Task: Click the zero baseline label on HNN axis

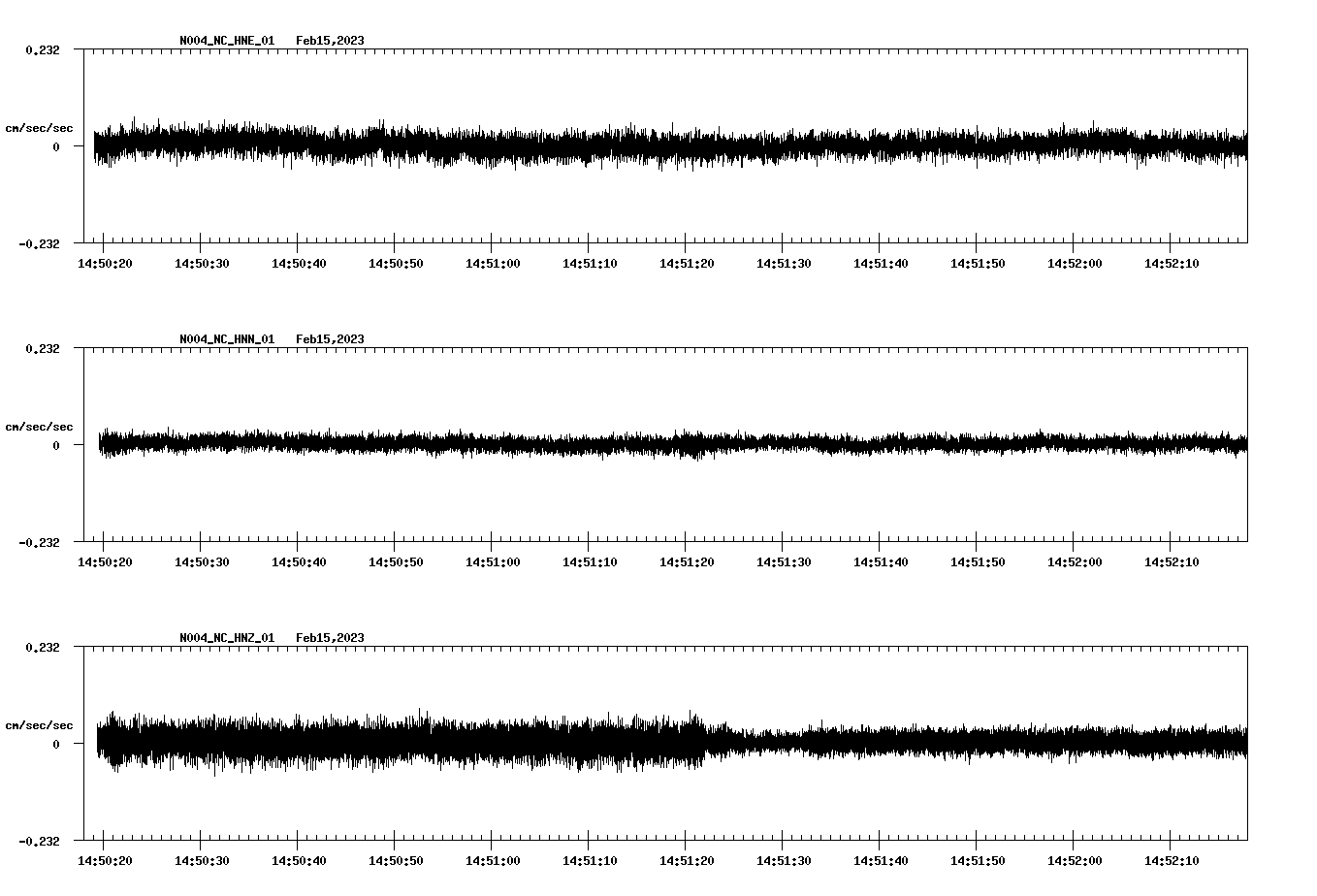Action: pos(56,446)
